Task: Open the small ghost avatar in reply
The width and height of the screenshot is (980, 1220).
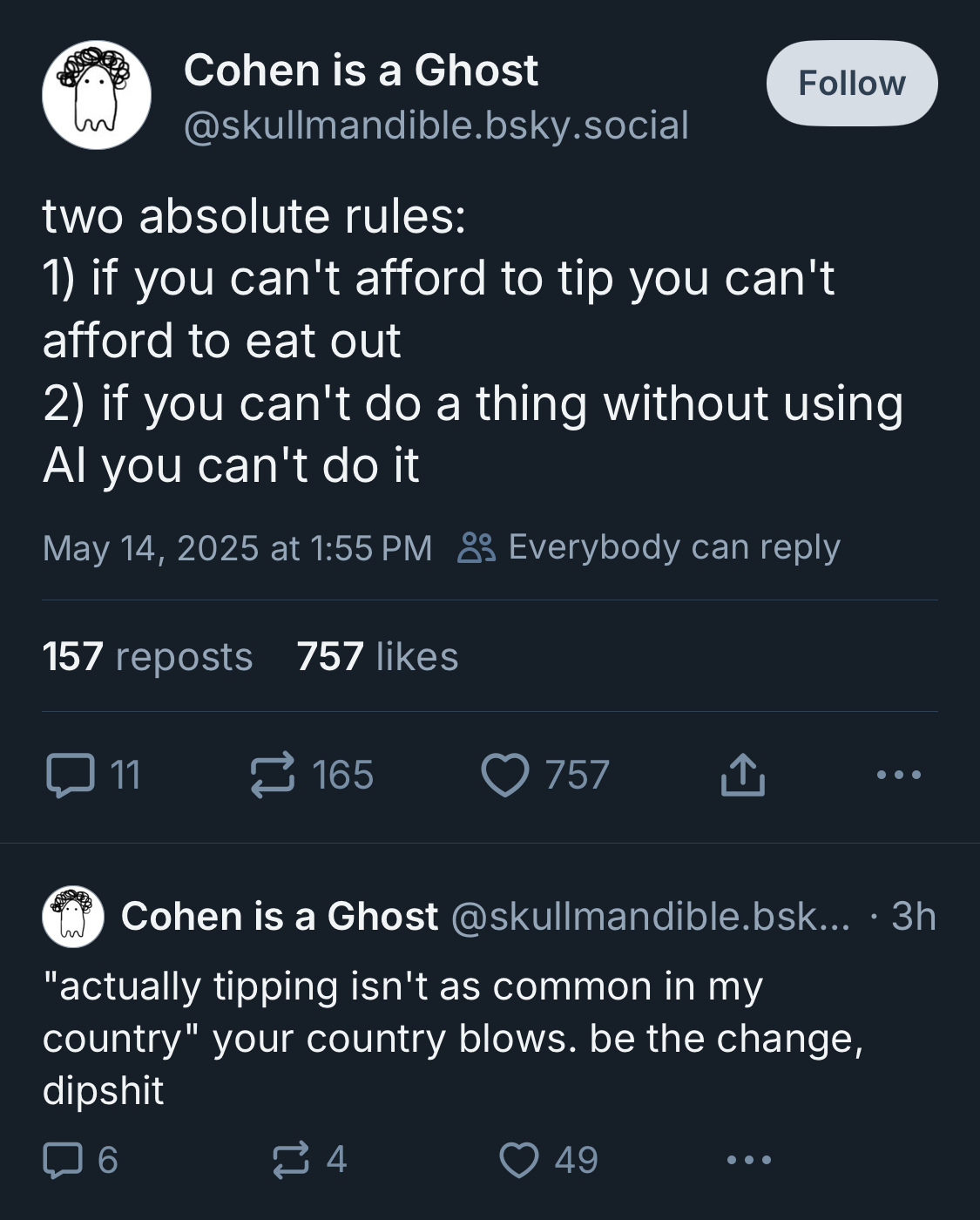Action: (73, 916)
